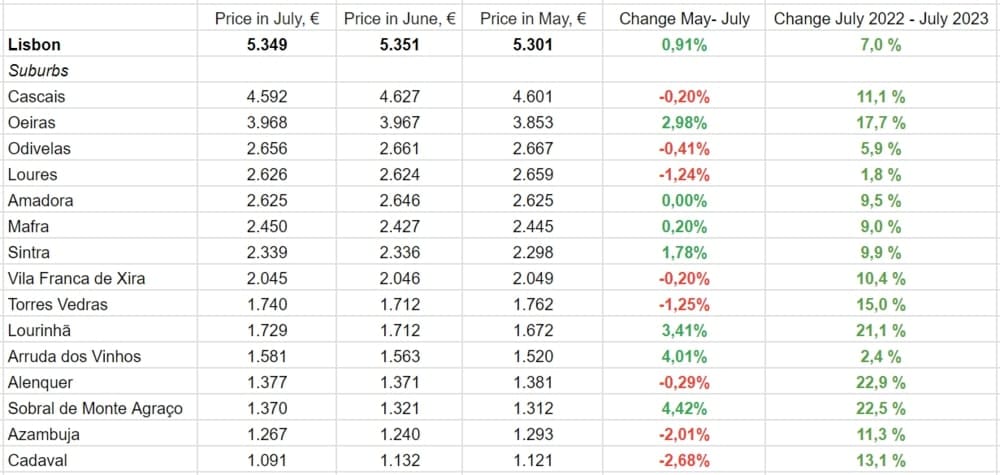Click Amadora June price 2.646

[400, 200]
